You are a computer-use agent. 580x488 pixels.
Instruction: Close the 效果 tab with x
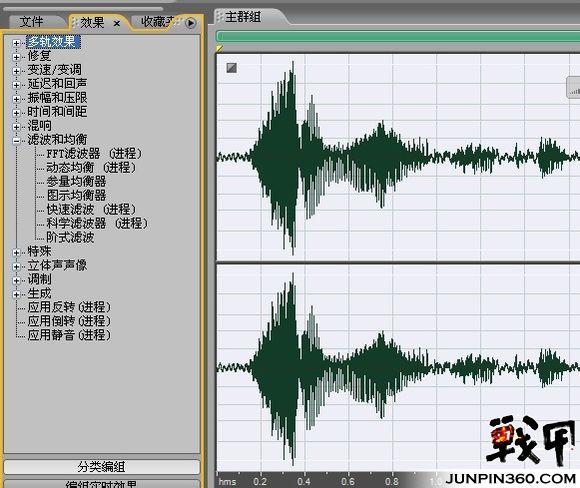pyautogui.click(x=117, y=24)
